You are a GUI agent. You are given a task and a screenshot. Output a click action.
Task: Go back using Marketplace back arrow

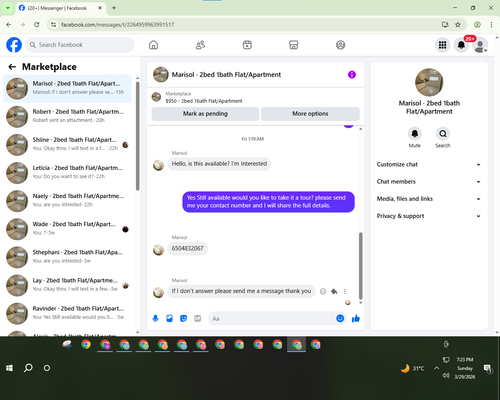(12, 67)
